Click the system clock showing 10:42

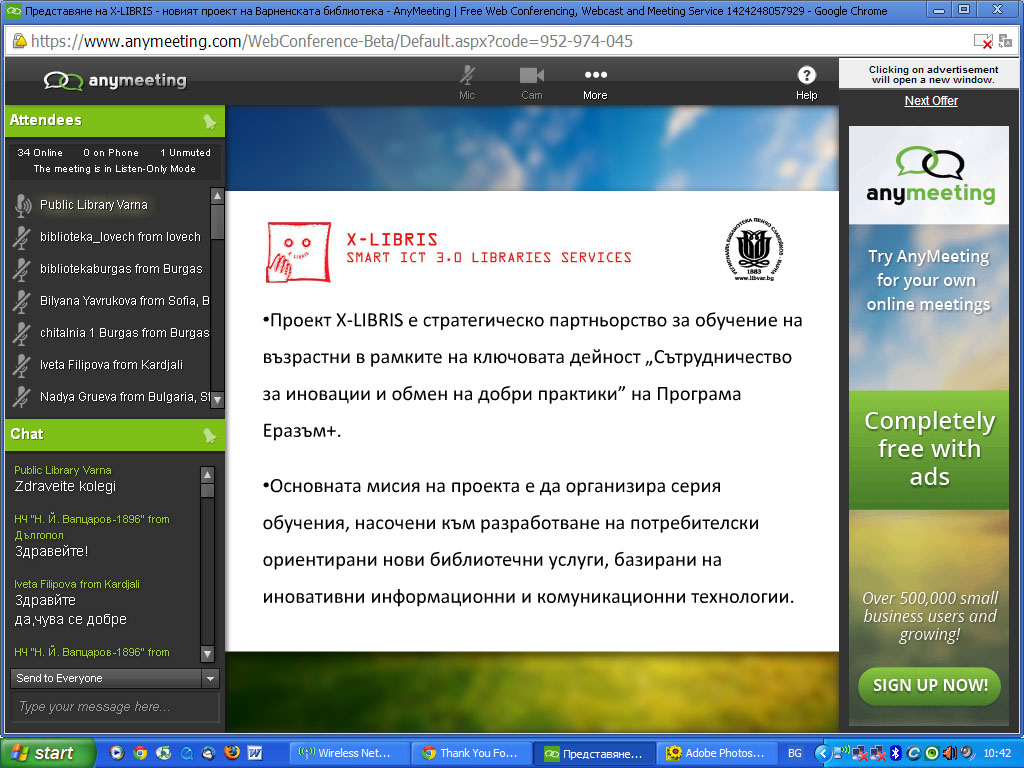(x=997, y=753)
